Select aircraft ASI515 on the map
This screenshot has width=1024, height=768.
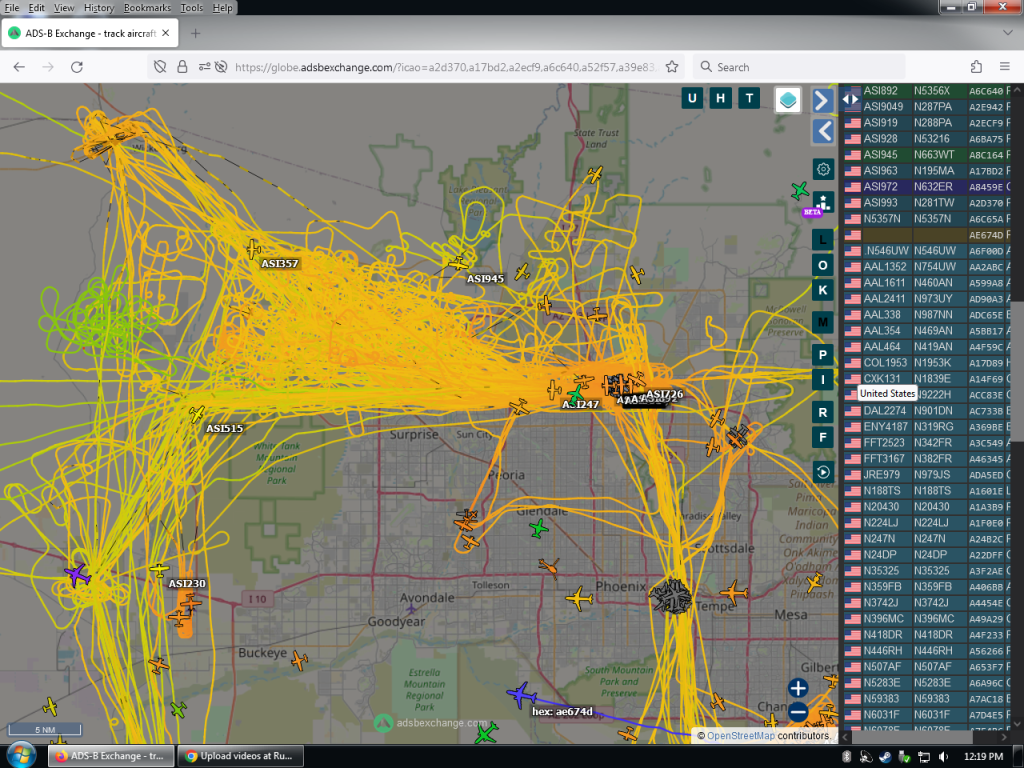[197, 413]
